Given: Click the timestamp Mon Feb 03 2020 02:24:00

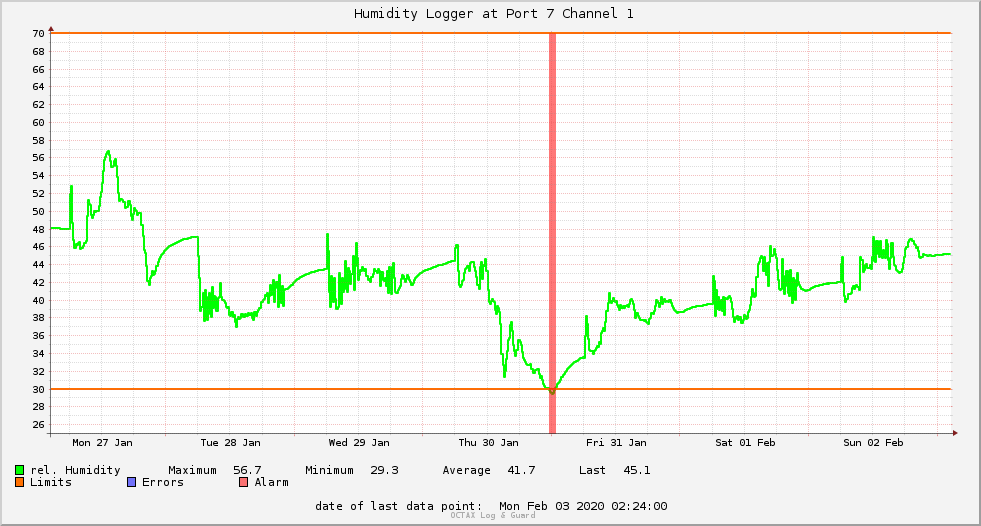Looking at the screenshot, I should point(583,506).
